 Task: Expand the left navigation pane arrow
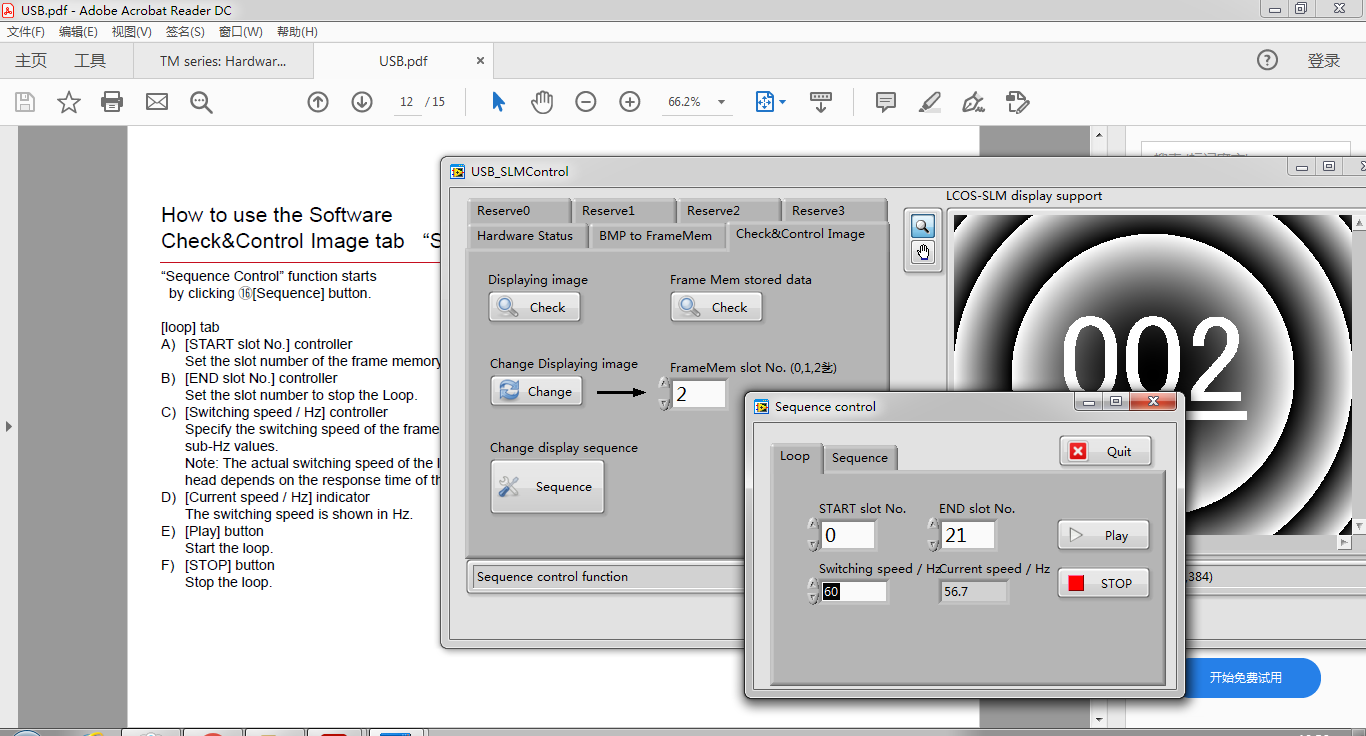(9, 426)
